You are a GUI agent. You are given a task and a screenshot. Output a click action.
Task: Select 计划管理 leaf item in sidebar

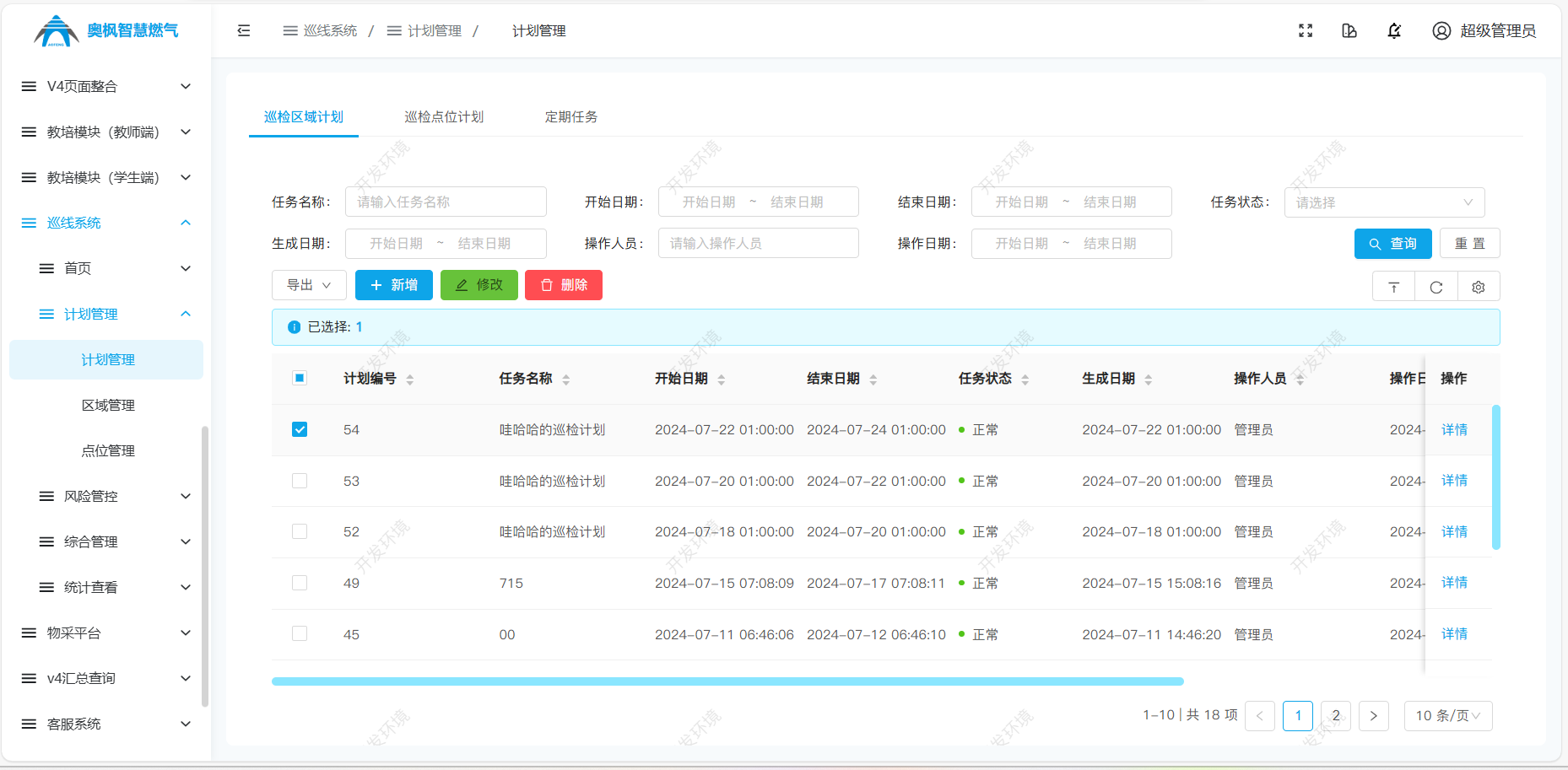coord(105,359)
